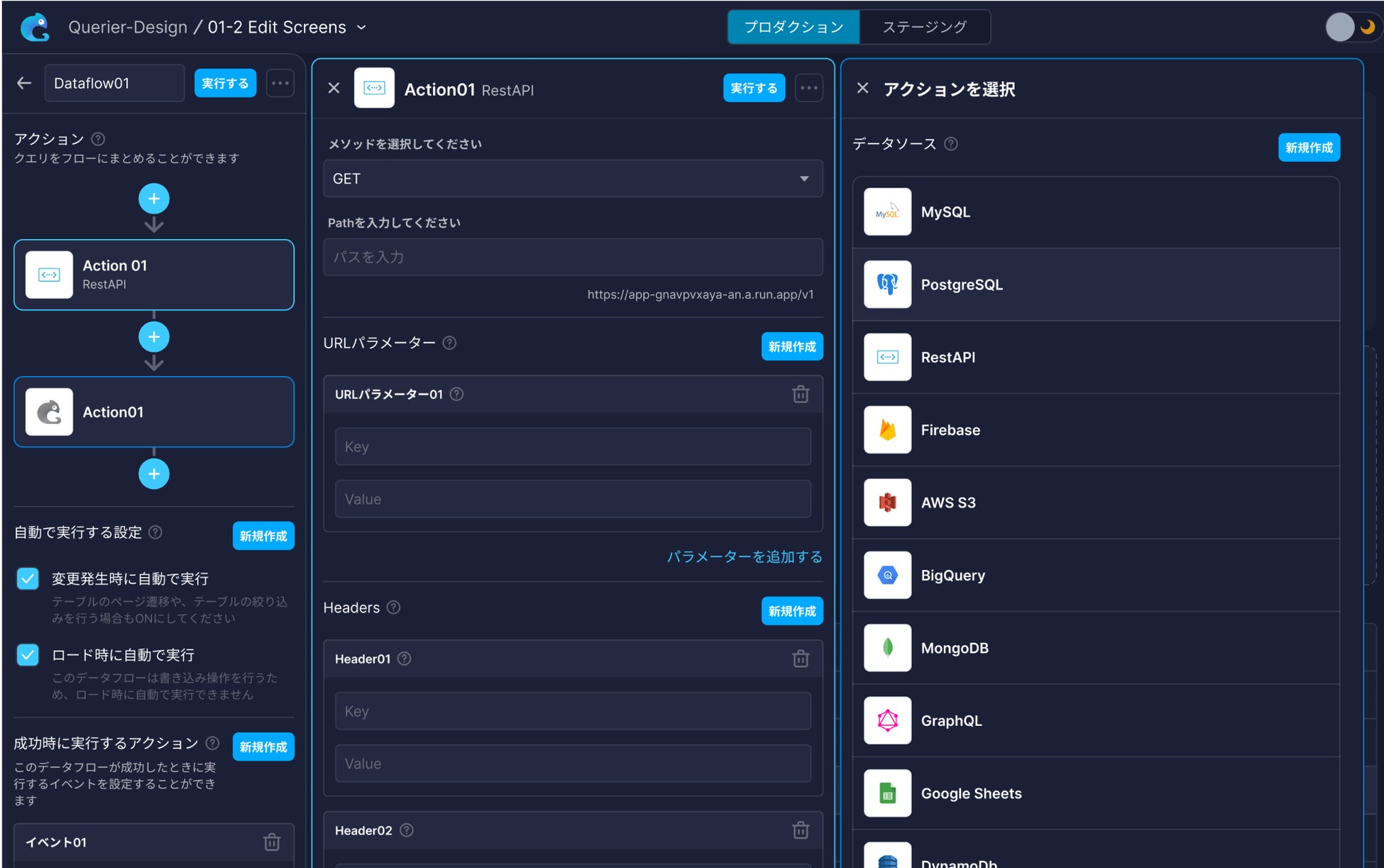Open help icon next to データソース
This screenshot has height=868, width=1384.
951,144
